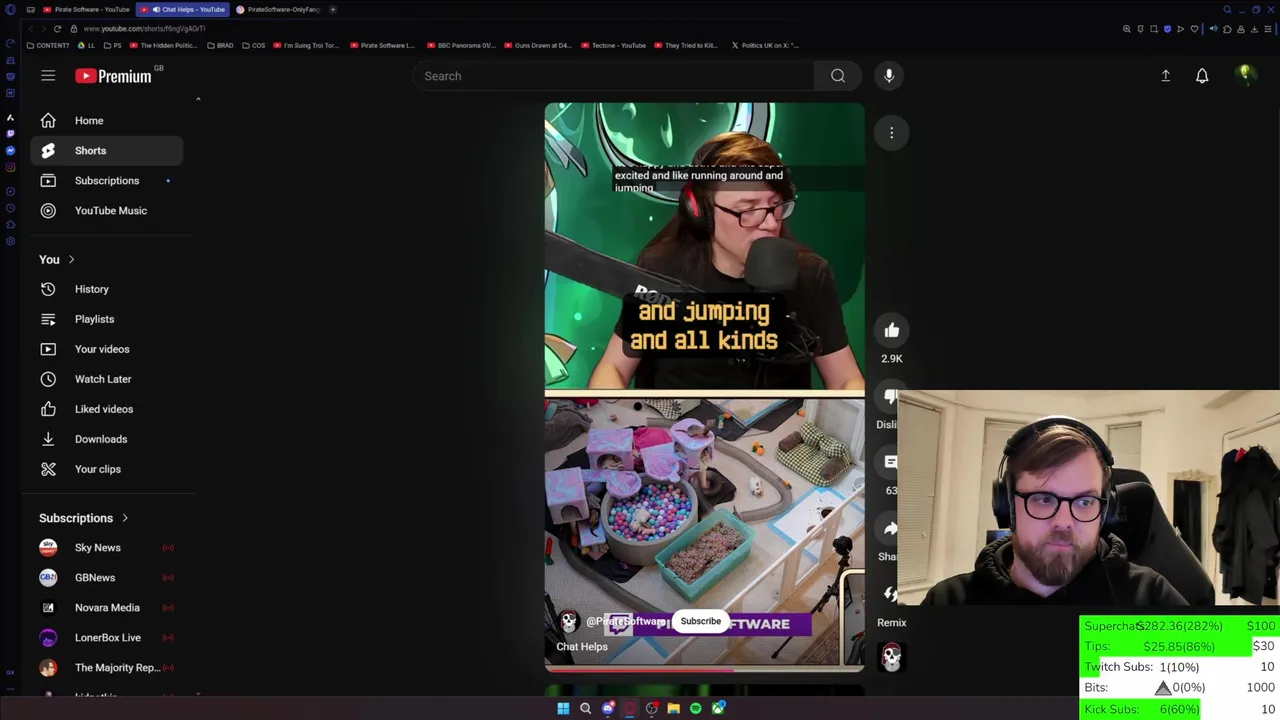Screen dimensions: 1280x720
Task: Open The Majority Report channel
Action: (x=107, y=668)
